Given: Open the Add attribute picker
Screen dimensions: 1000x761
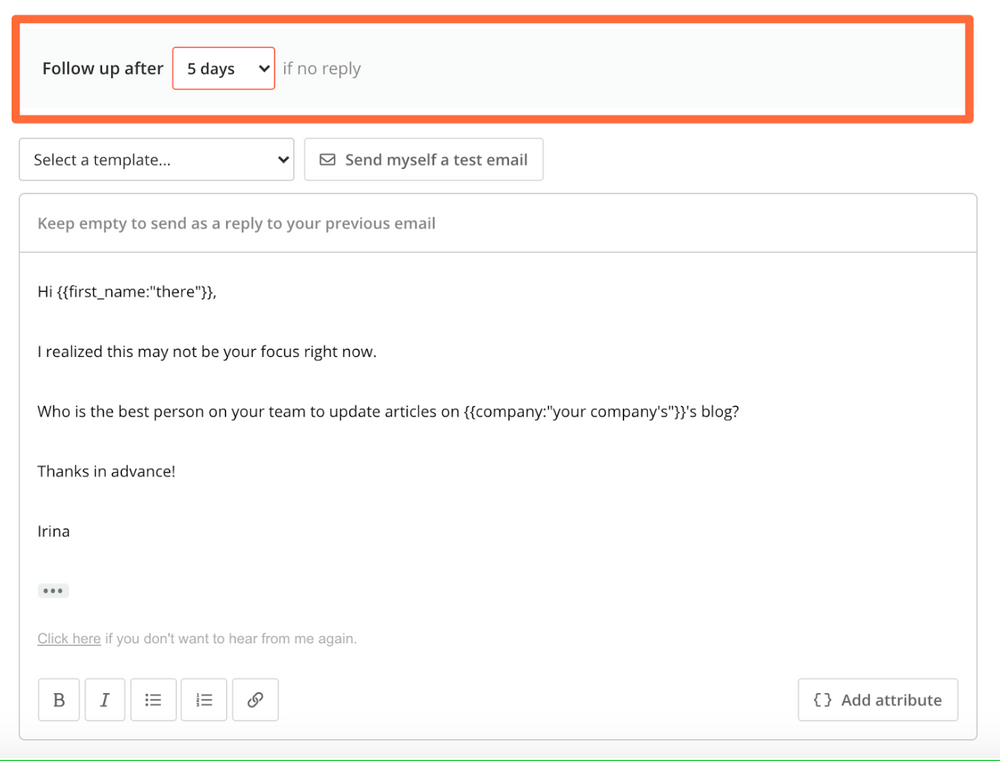Looking at the screenshot, I should [x=877, y=700].
